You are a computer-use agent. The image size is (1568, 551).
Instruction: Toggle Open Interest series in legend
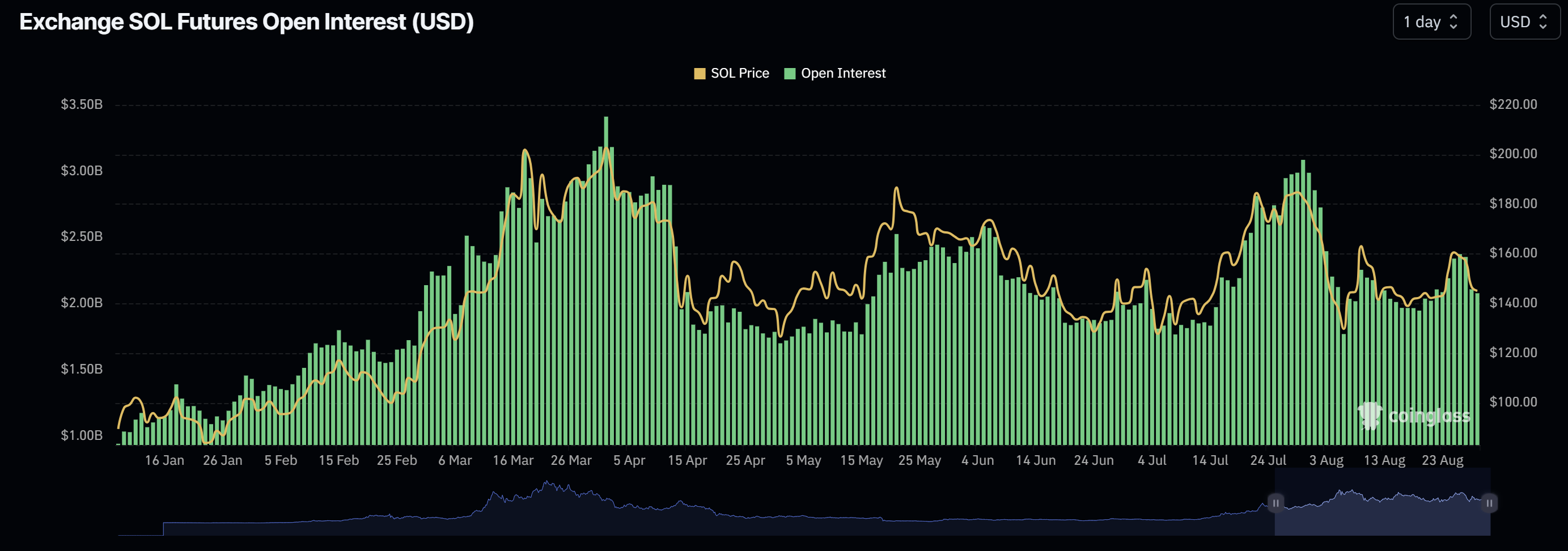pos(835,73)
